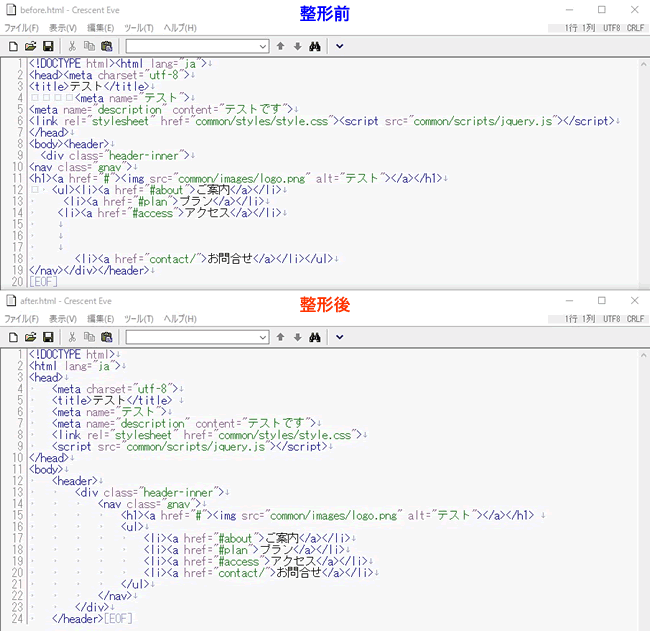Screen dimensions: 650x631
Task: Open search combo box dropdown in after.html
Action: pyautogui.click(x=263, y=337)
